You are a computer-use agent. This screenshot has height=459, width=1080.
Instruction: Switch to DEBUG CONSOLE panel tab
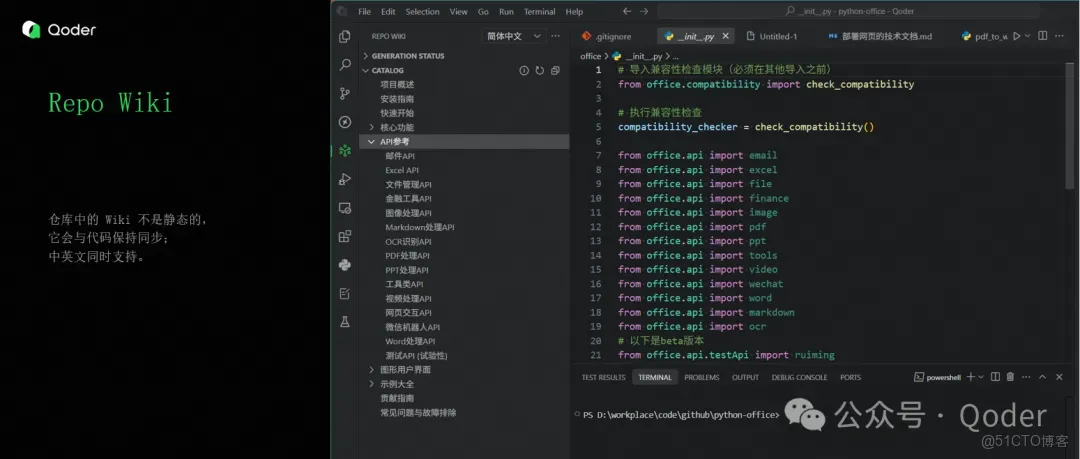click(x=799, y=378)
